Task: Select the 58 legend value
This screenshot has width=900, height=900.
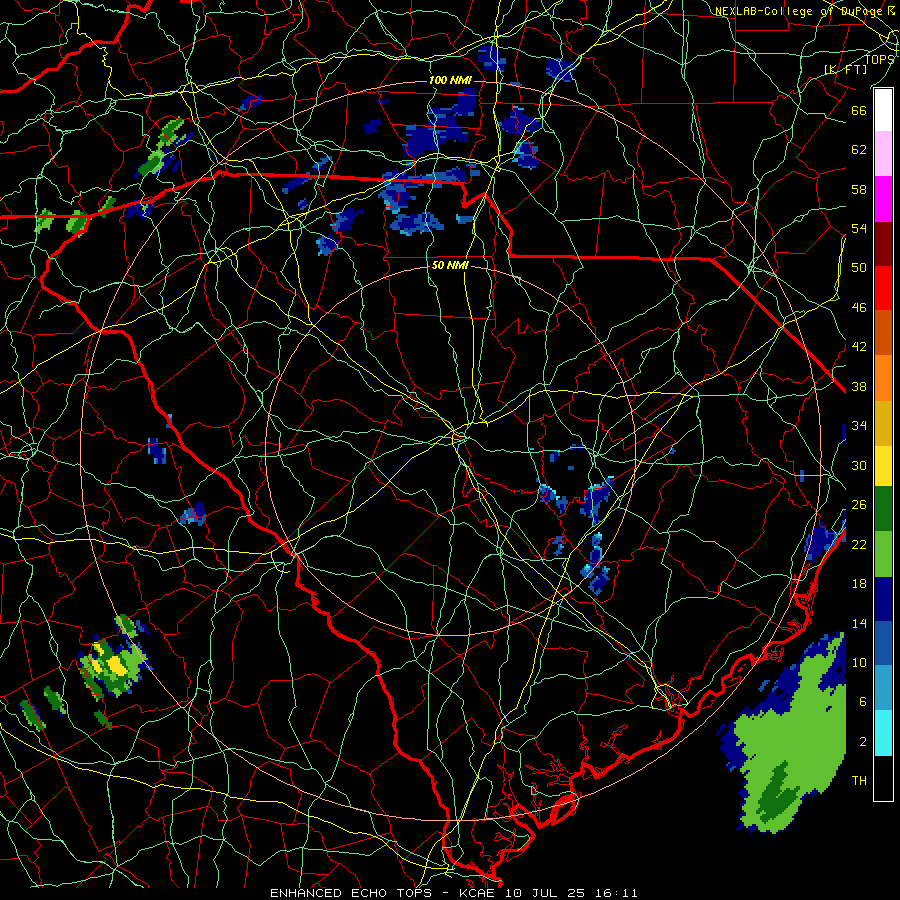Action: pos(859,189)
